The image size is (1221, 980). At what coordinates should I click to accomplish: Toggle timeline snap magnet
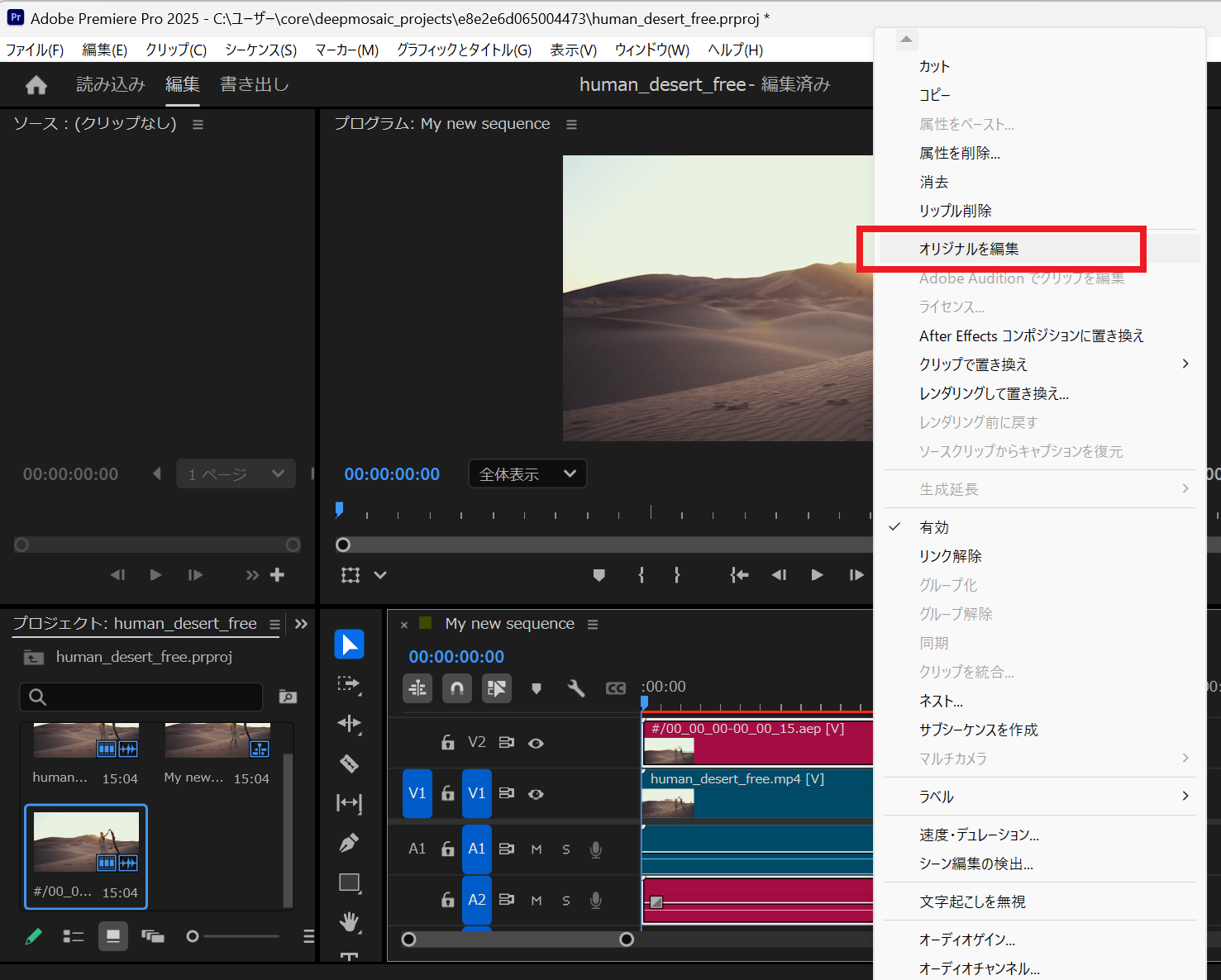coord(457,688)
